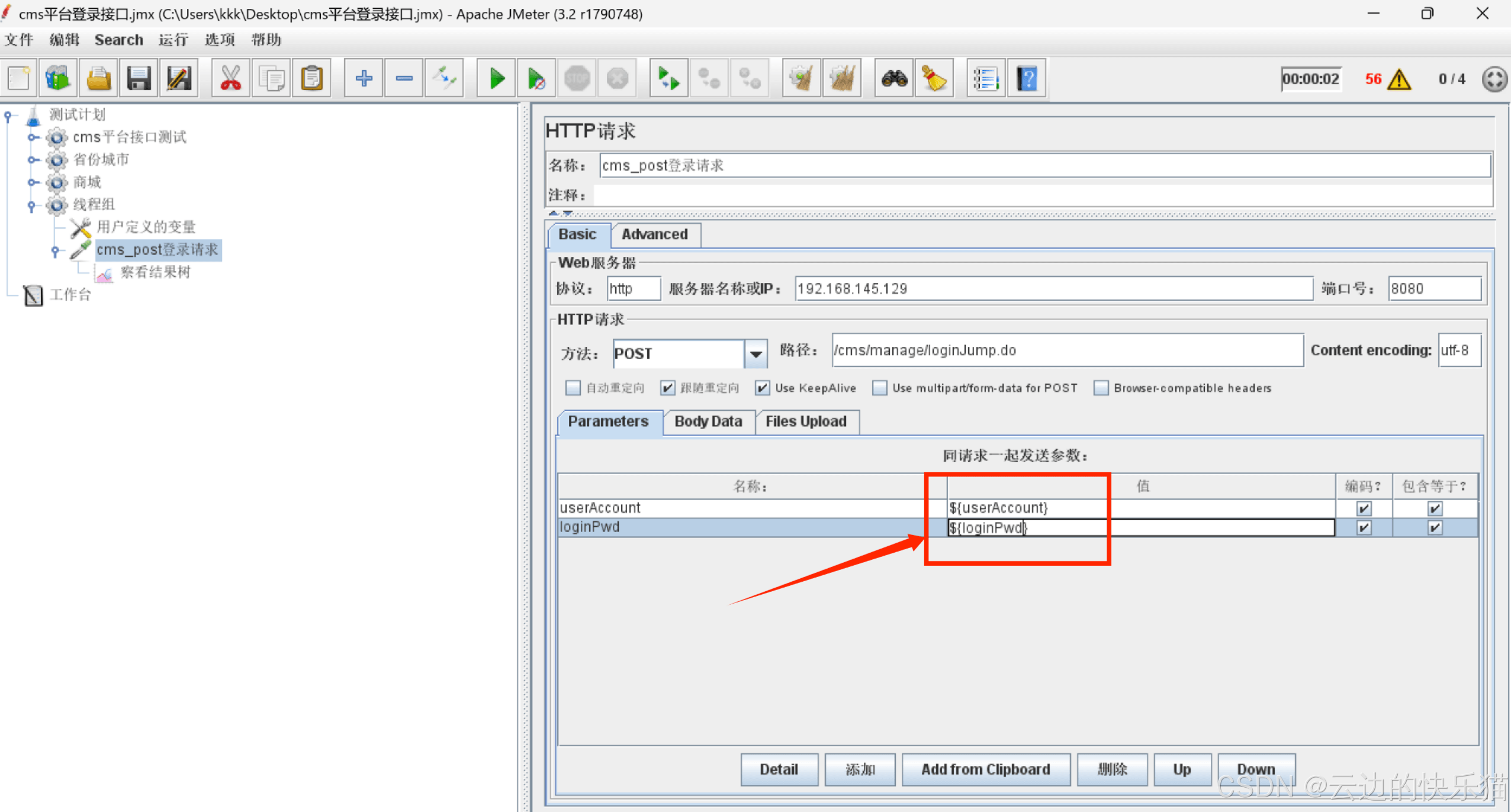This screenshot has height=812, width=1511.
Task: Click the Detail button
Action: 779,769
